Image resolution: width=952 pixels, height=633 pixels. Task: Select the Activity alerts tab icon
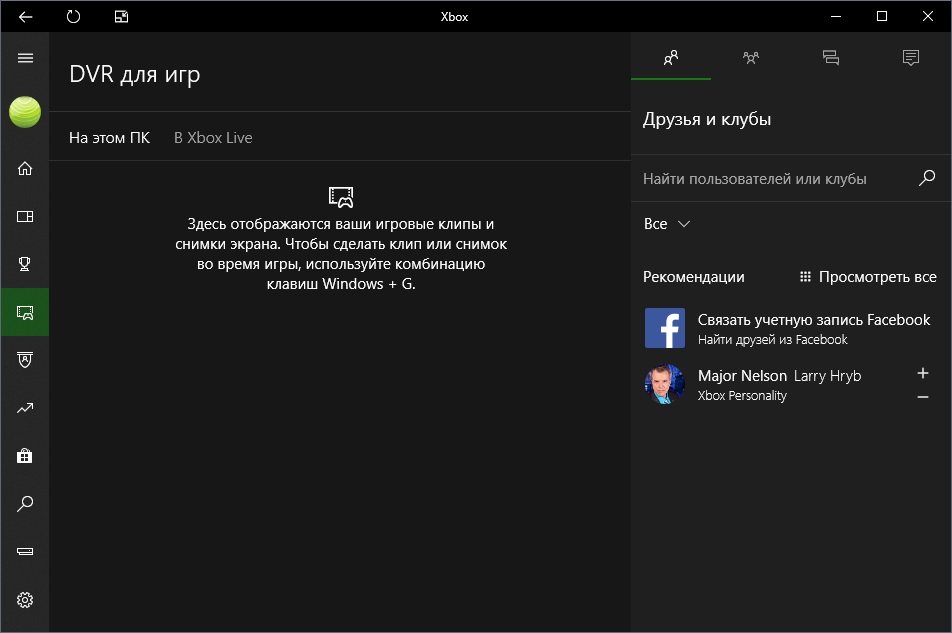click(911, 58)
